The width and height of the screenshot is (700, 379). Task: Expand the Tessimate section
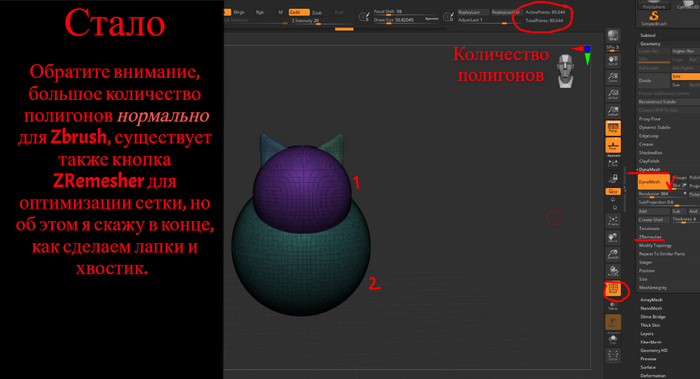pyautogui.click(x=649, y=229)
